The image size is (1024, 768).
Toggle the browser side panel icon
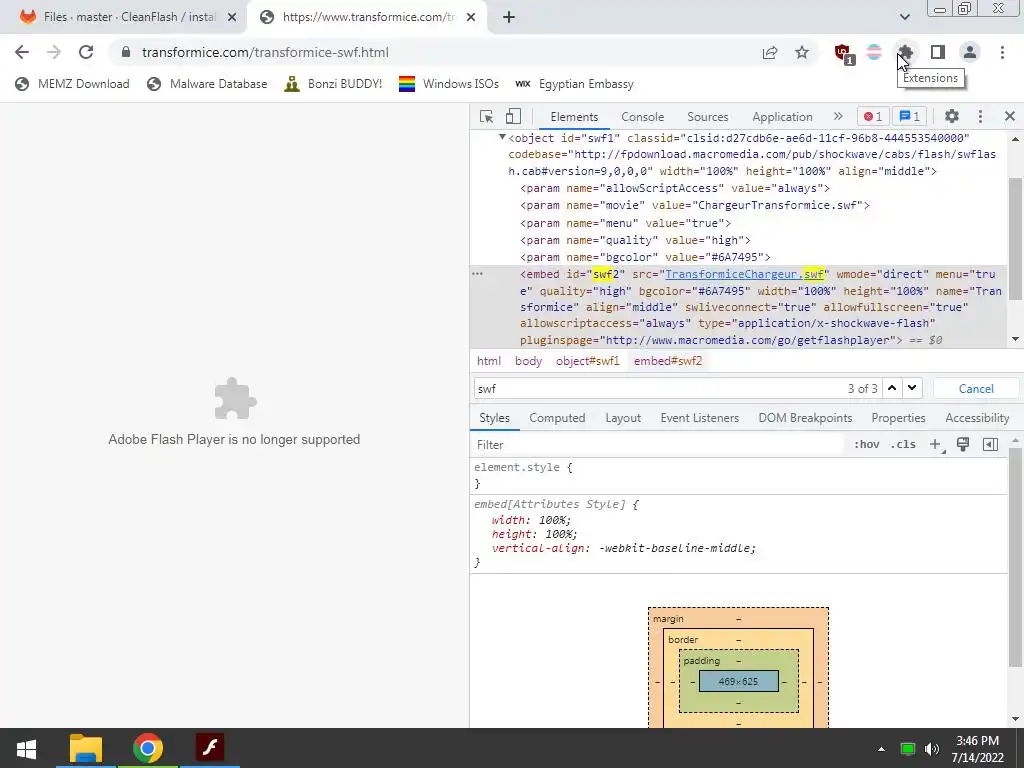coord(938,52)
